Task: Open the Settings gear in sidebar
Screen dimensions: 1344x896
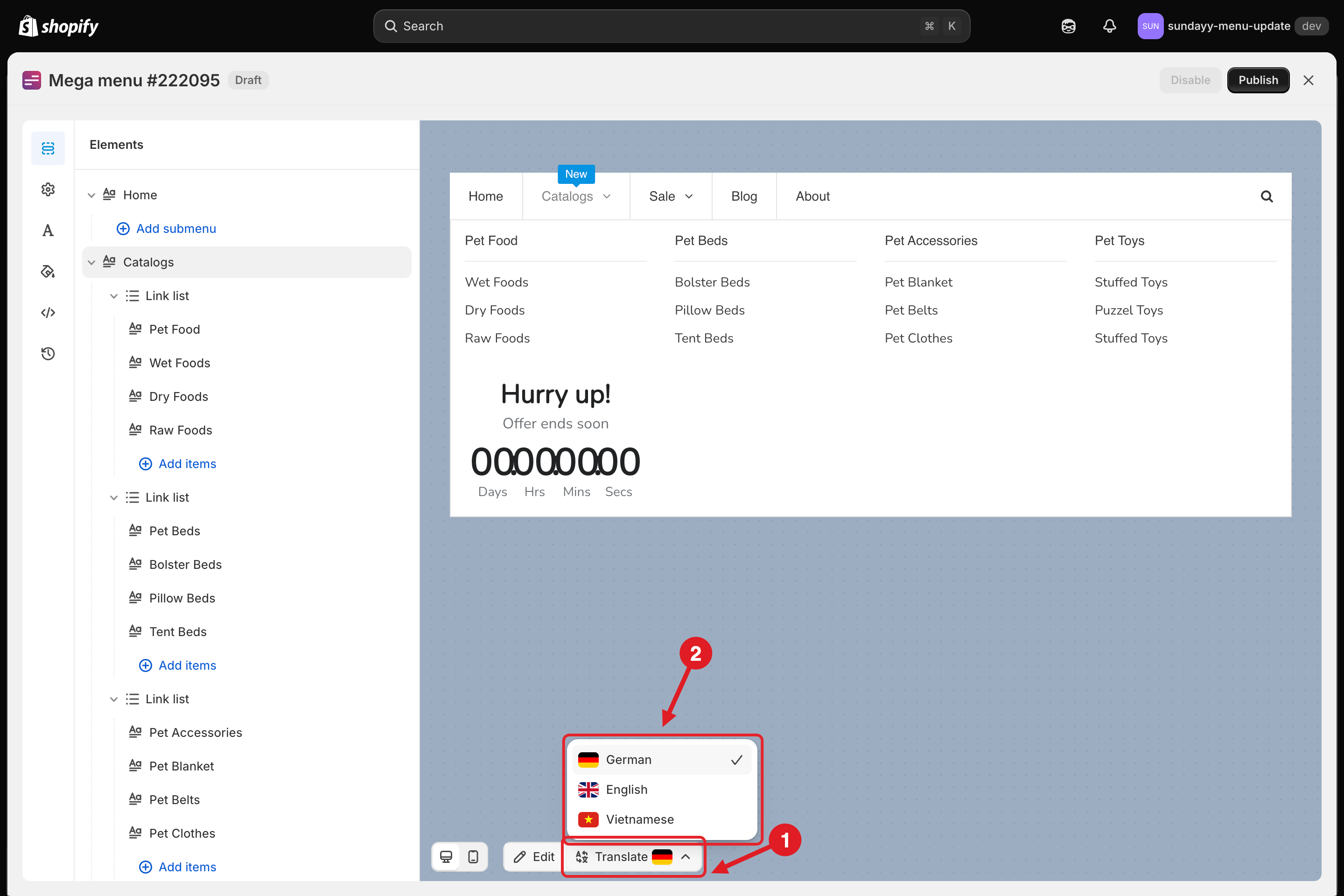Action: [48, 189]
